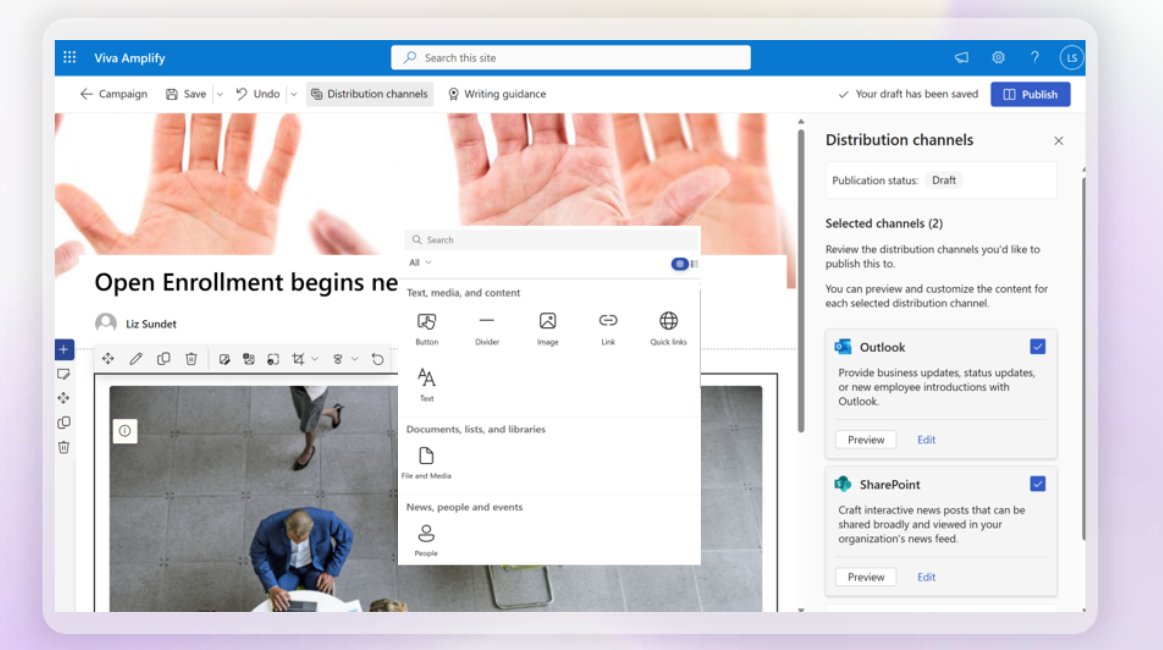Screen dimensions: 1163x650
Task: Click info icon on the image
Action: click(x=125, y=430)
